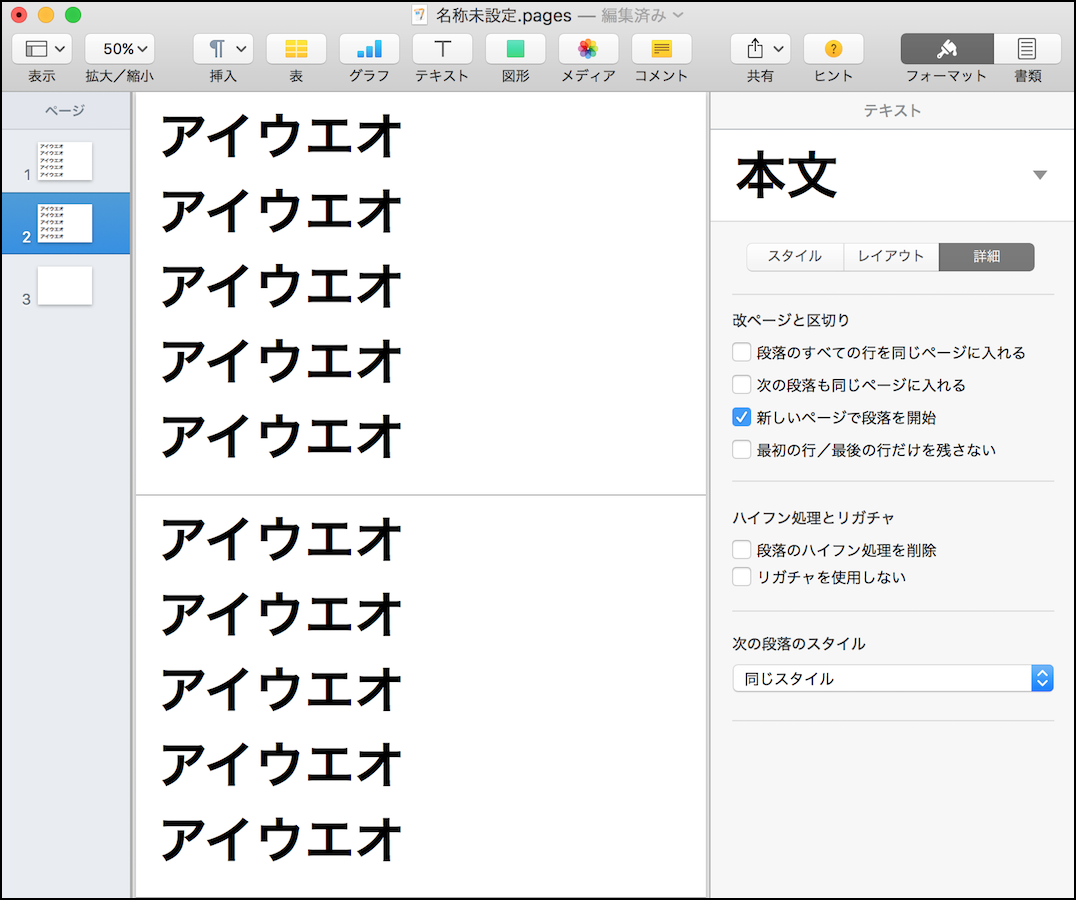Switch to the スタイル tab
This screenshot has height=900, width=1076.
tap(795, 257)
